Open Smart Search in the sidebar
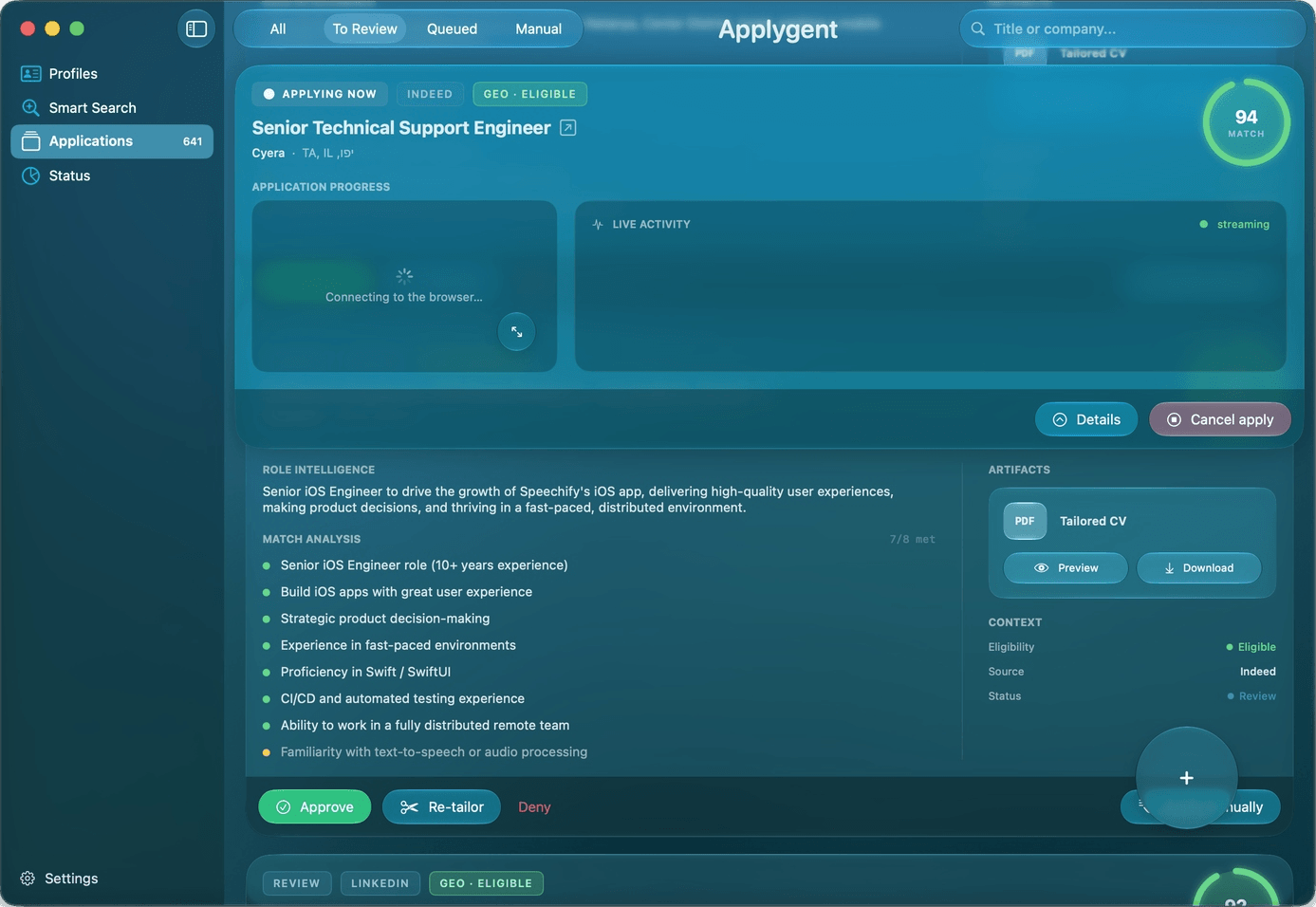The width and height of the screenshot is (1316, 907). pos(112,107)
